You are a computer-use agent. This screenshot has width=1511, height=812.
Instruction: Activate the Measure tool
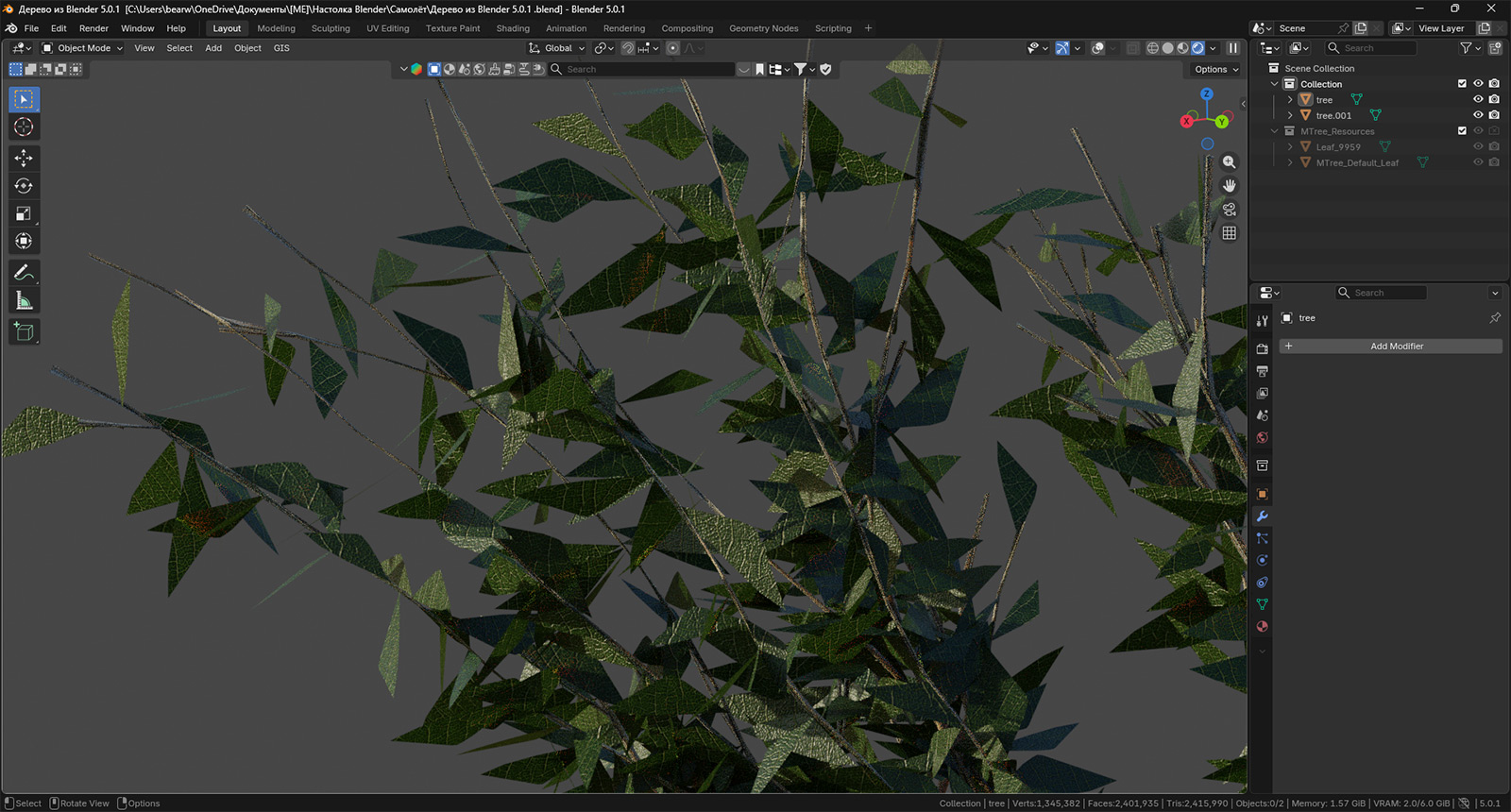[24, 301]
